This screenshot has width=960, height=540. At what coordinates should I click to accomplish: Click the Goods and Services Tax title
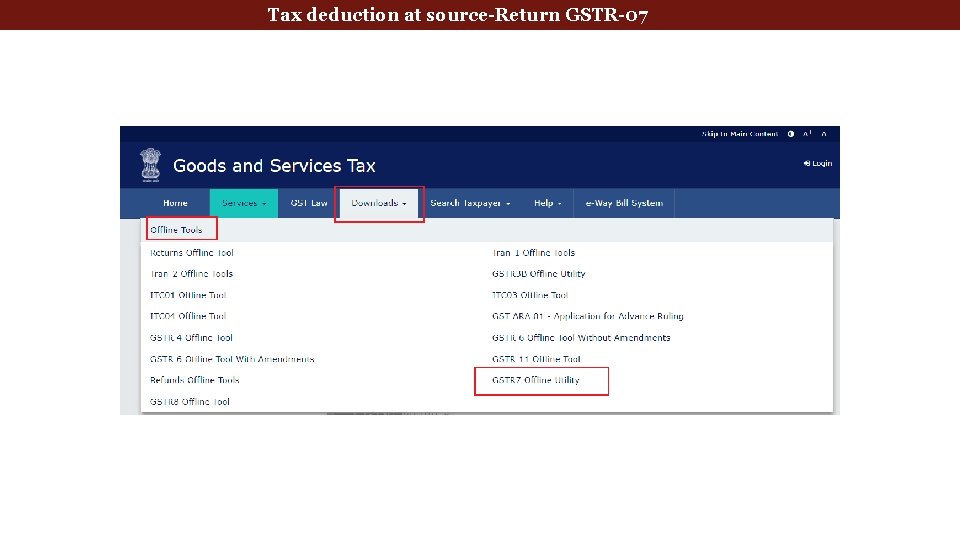pyautogui.click(x=274, y=165)
